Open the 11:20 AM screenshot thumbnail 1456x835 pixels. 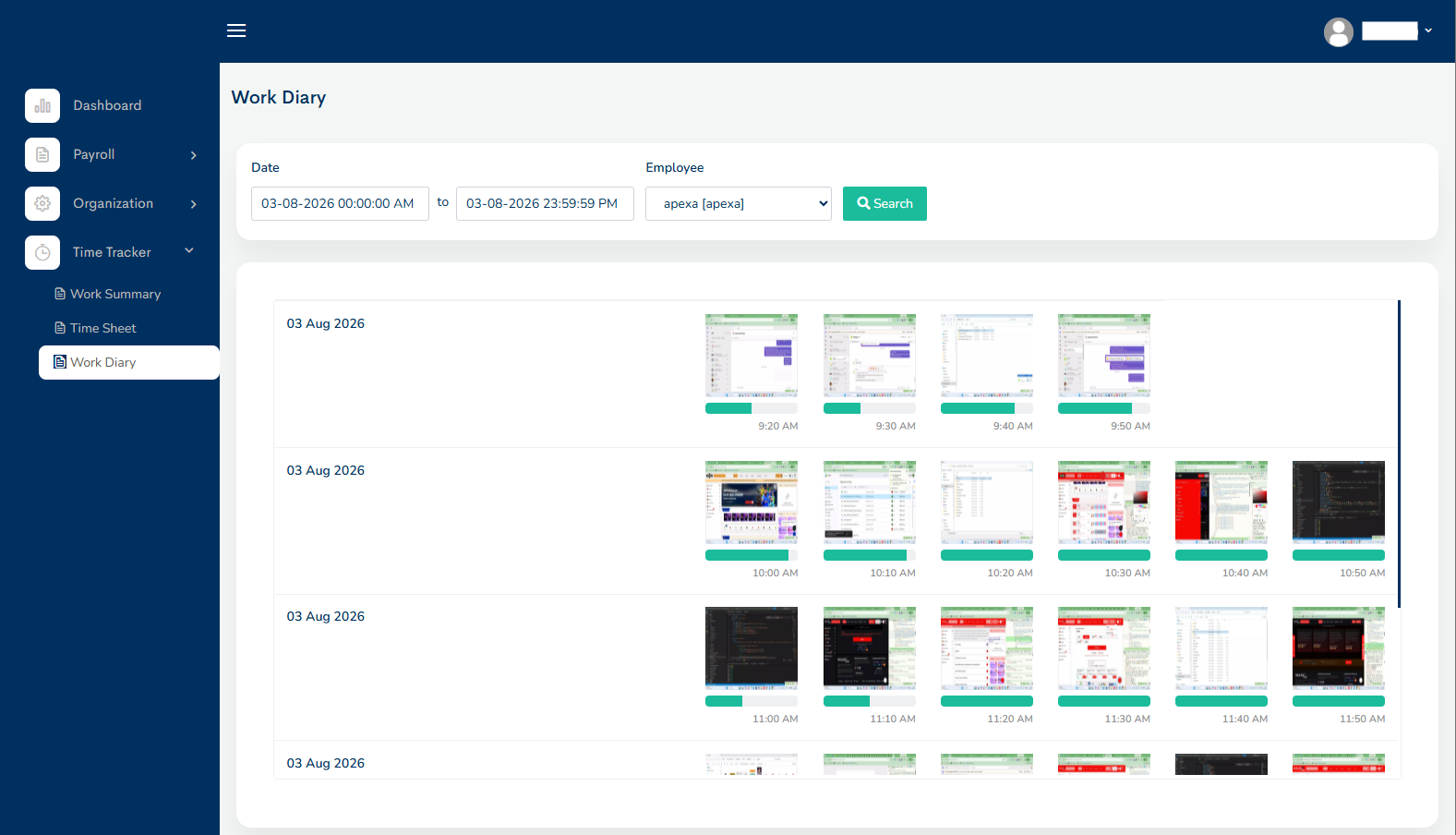tap(987, 648)
